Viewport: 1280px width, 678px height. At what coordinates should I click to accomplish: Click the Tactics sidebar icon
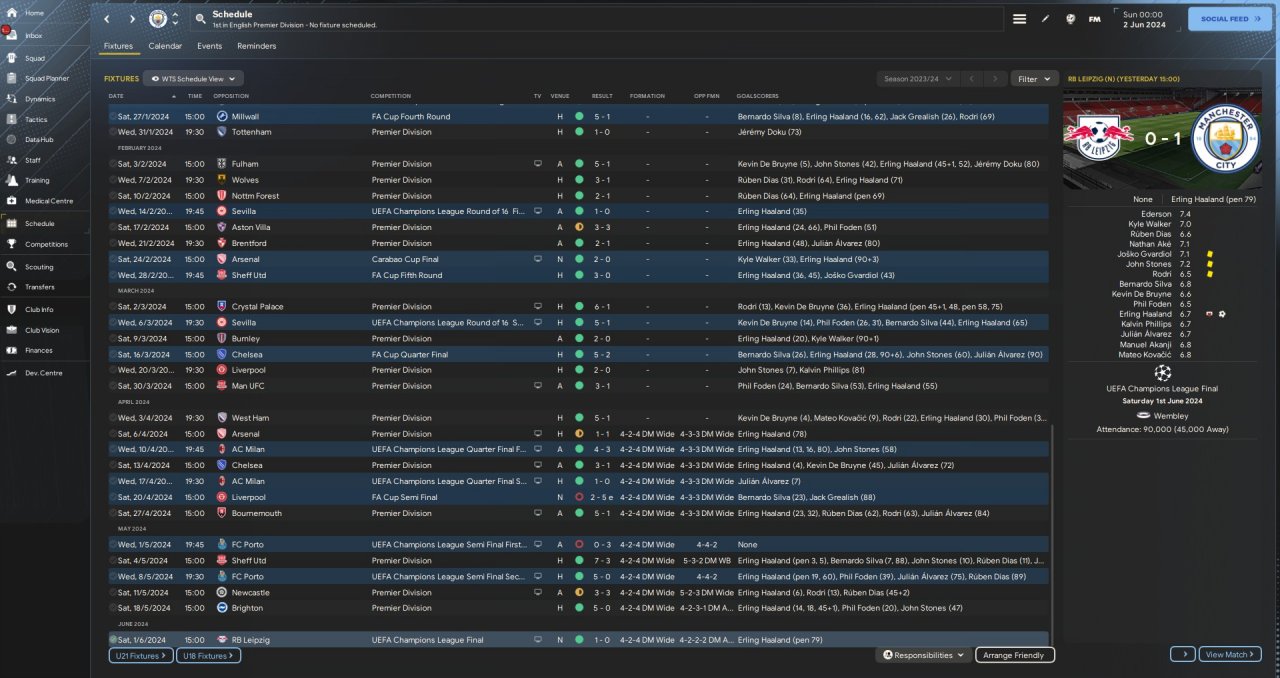pyautogui.click(x=12, y=118)
